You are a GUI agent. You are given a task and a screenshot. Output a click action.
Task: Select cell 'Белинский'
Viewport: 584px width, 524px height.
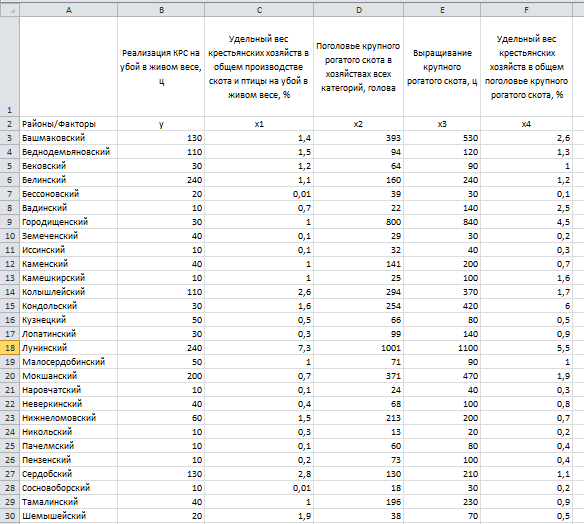pos(69,180)
